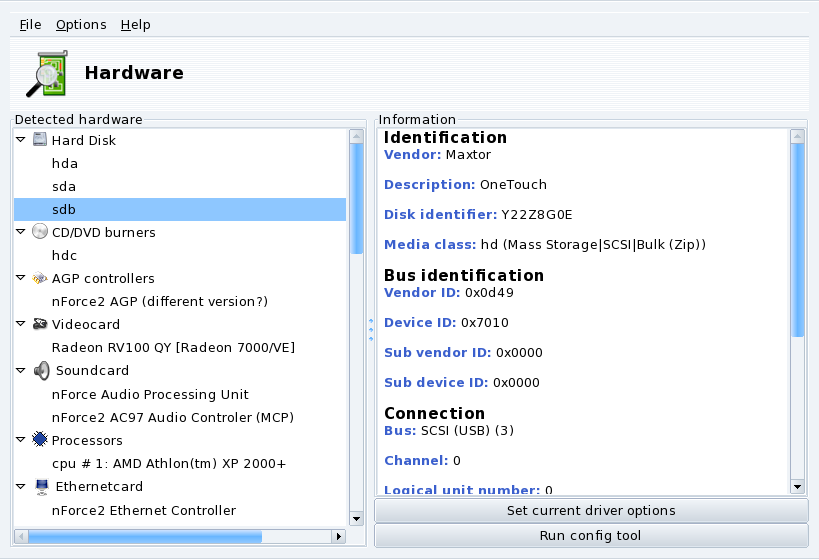Viewport: 819px width, 560px height.
Task: Click the Soundcard speaker icon
Action: click(41, 370)
